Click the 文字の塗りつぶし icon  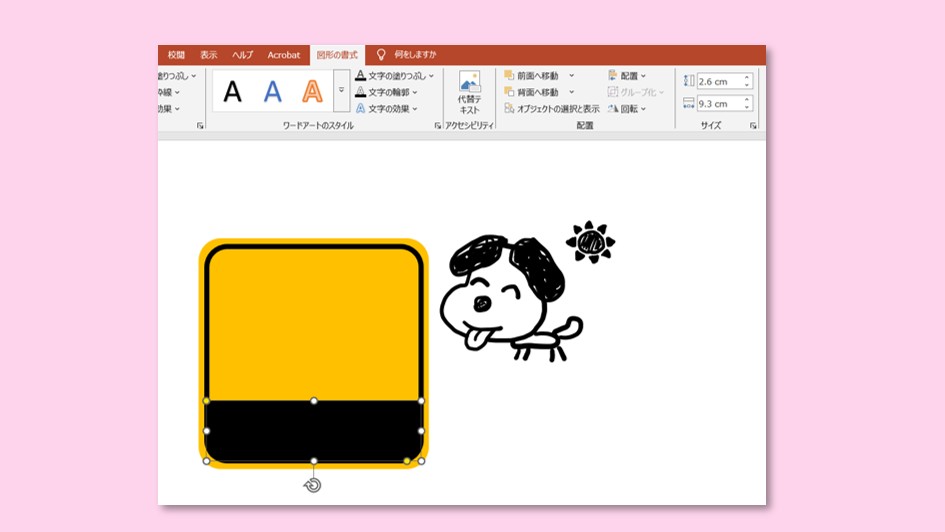360,75
